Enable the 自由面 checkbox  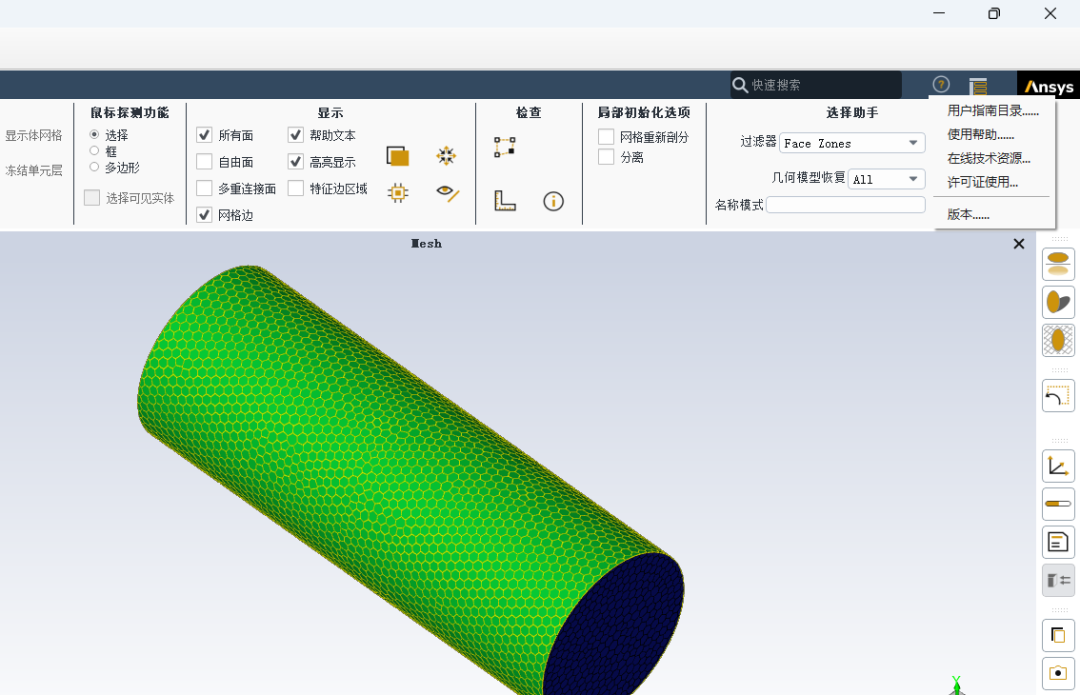tap(204, 161)
